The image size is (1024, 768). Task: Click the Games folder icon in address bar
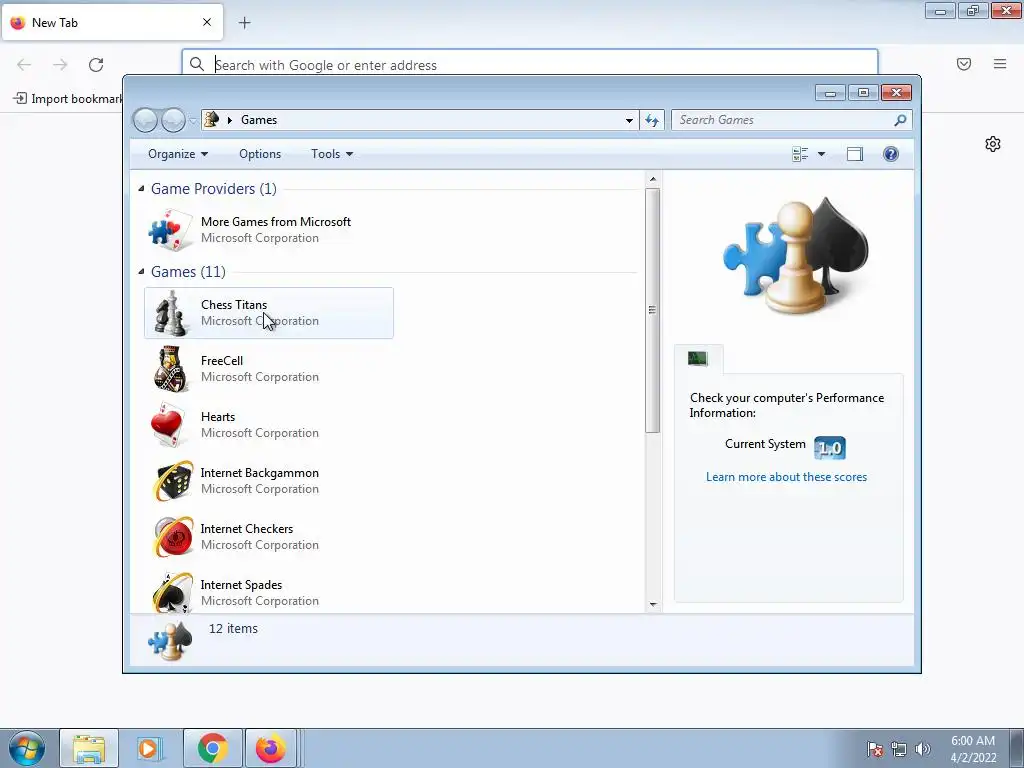tap(212, 120)
